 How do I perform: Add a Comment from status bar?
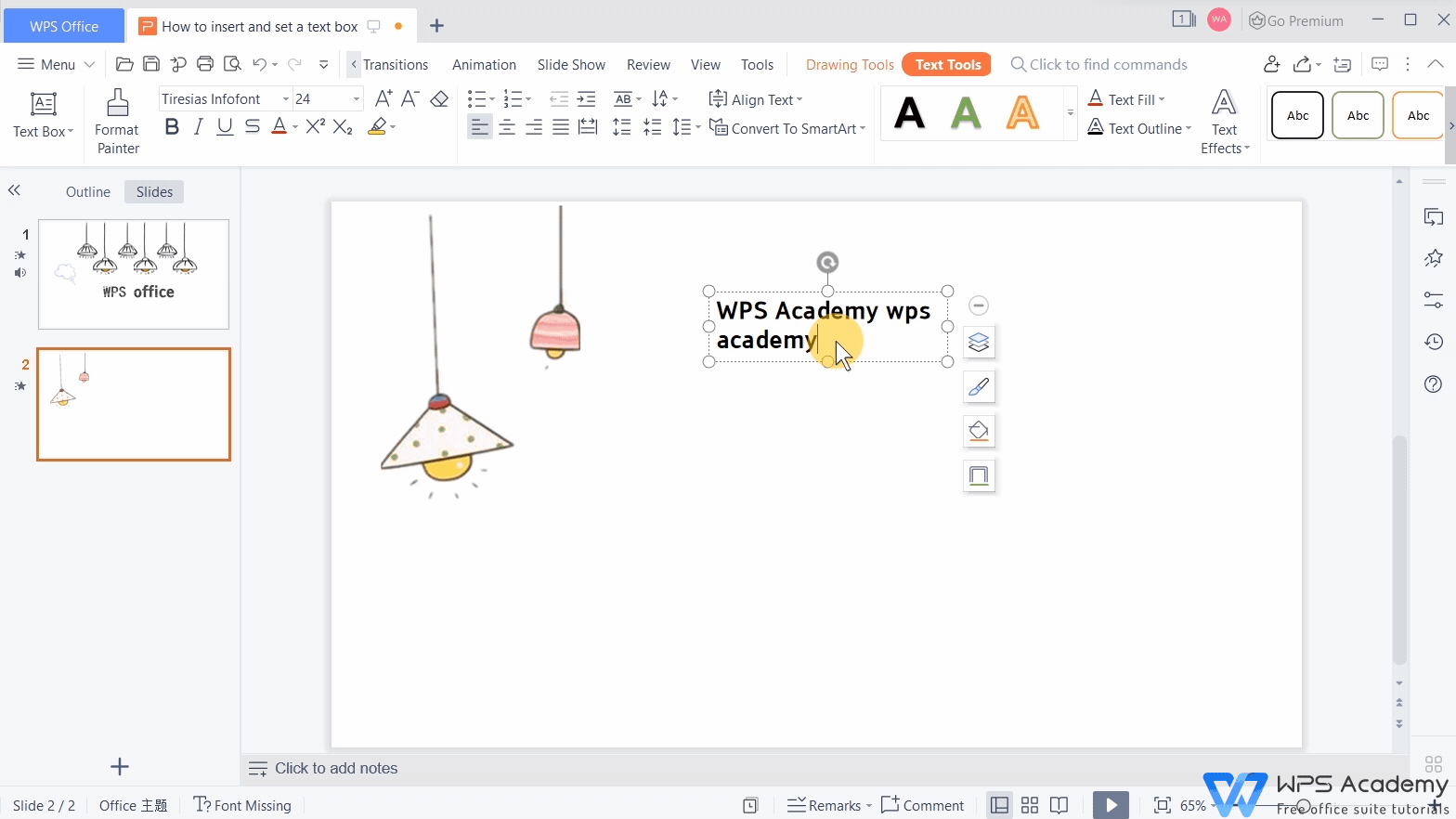pyautogui.click(x=922, y=805)
